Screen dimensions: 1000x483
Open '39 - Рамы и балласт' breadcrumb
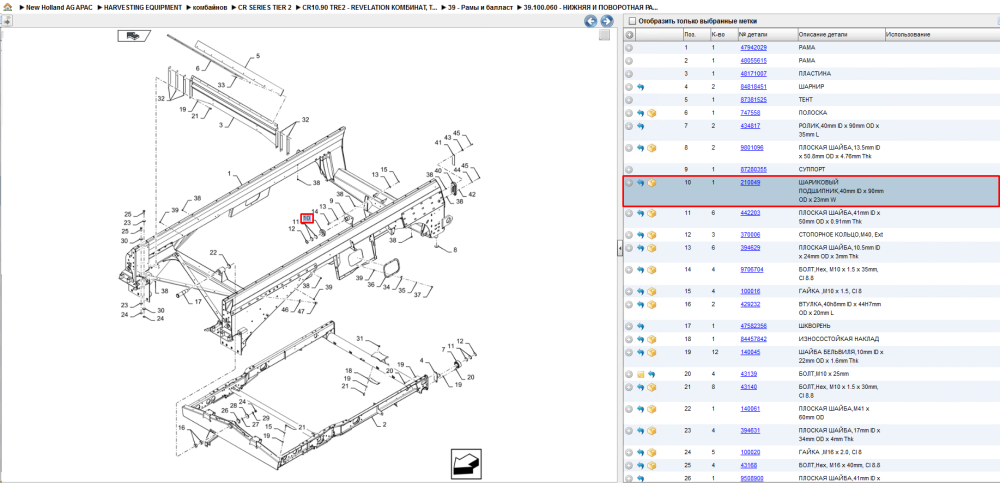481,7
